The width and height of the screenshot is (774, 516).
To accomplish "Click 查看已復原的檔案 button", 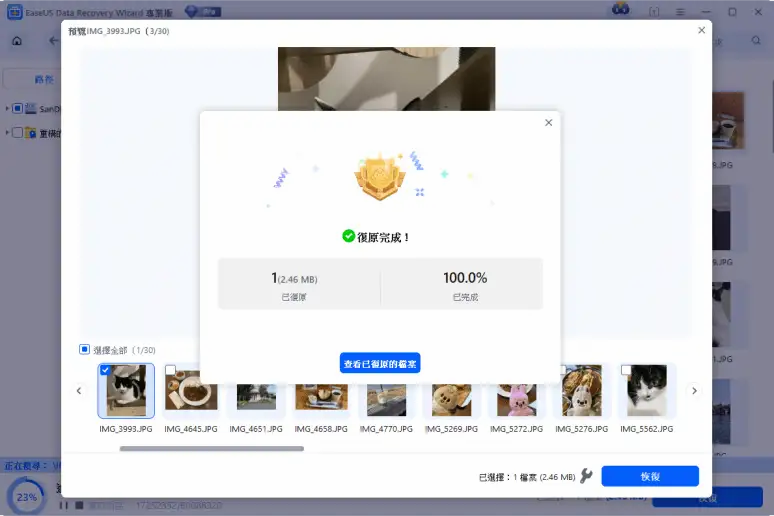I will (380, 364).
